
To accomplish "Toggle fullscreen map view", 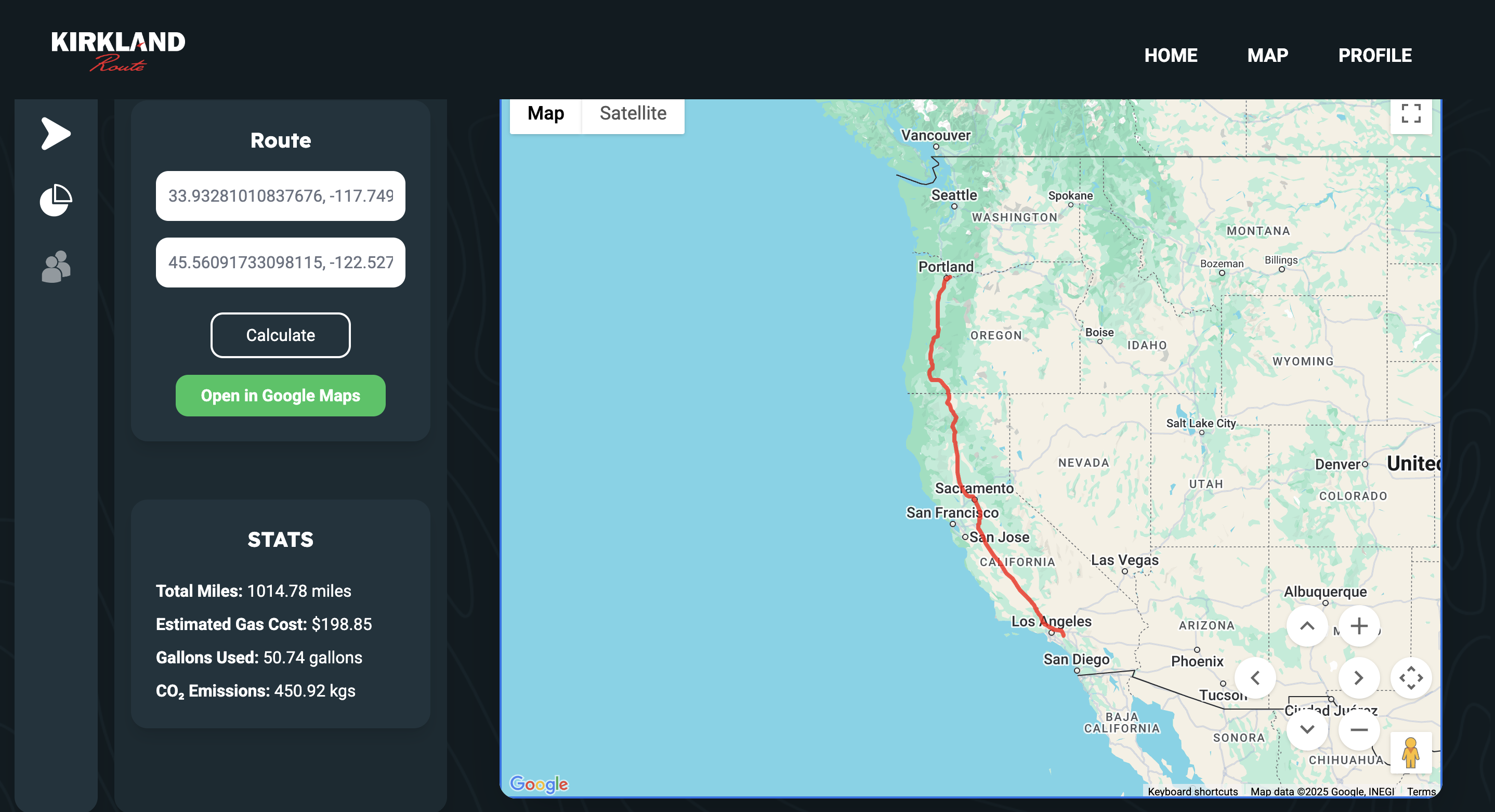I will (1410, 113).
